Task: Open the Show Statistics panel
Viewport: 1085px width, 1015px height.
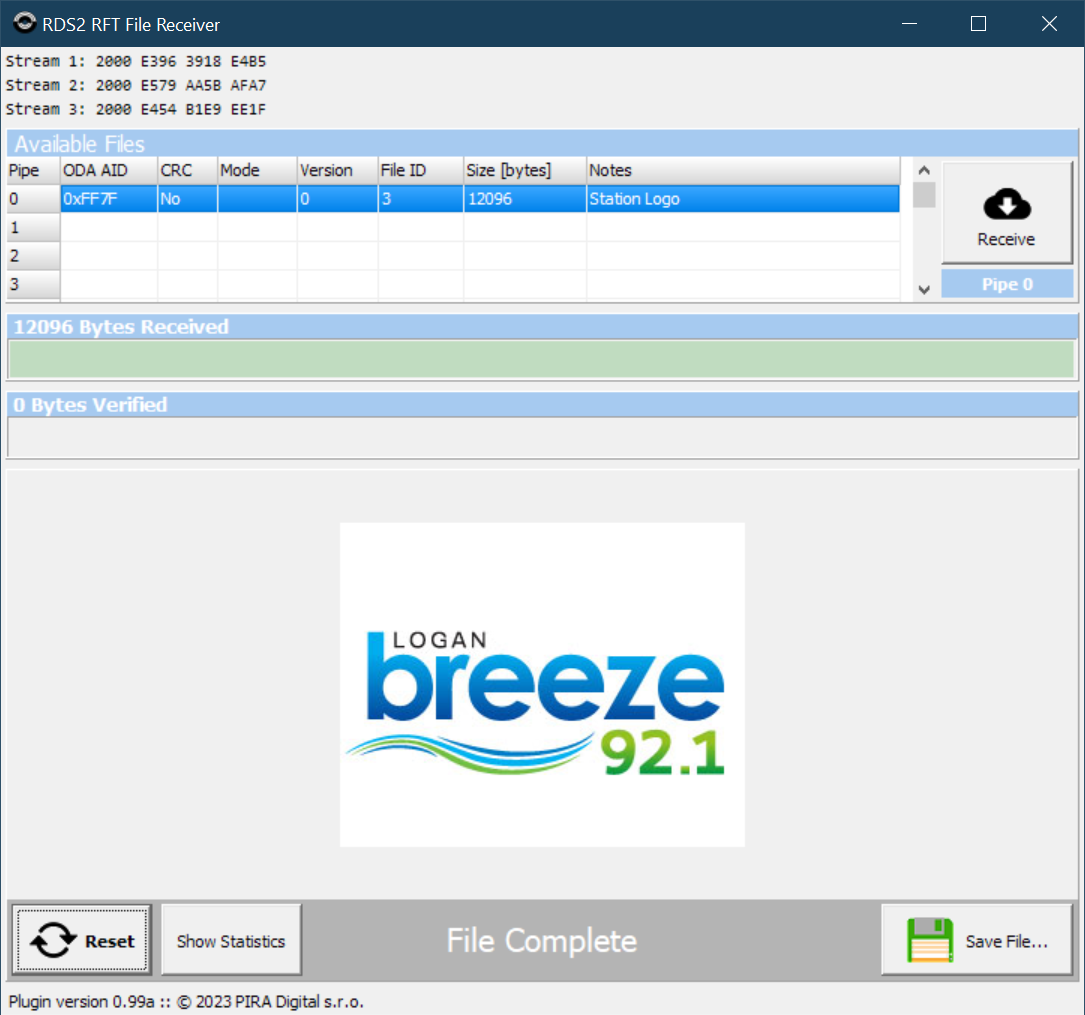Action: tap(231, 941)
